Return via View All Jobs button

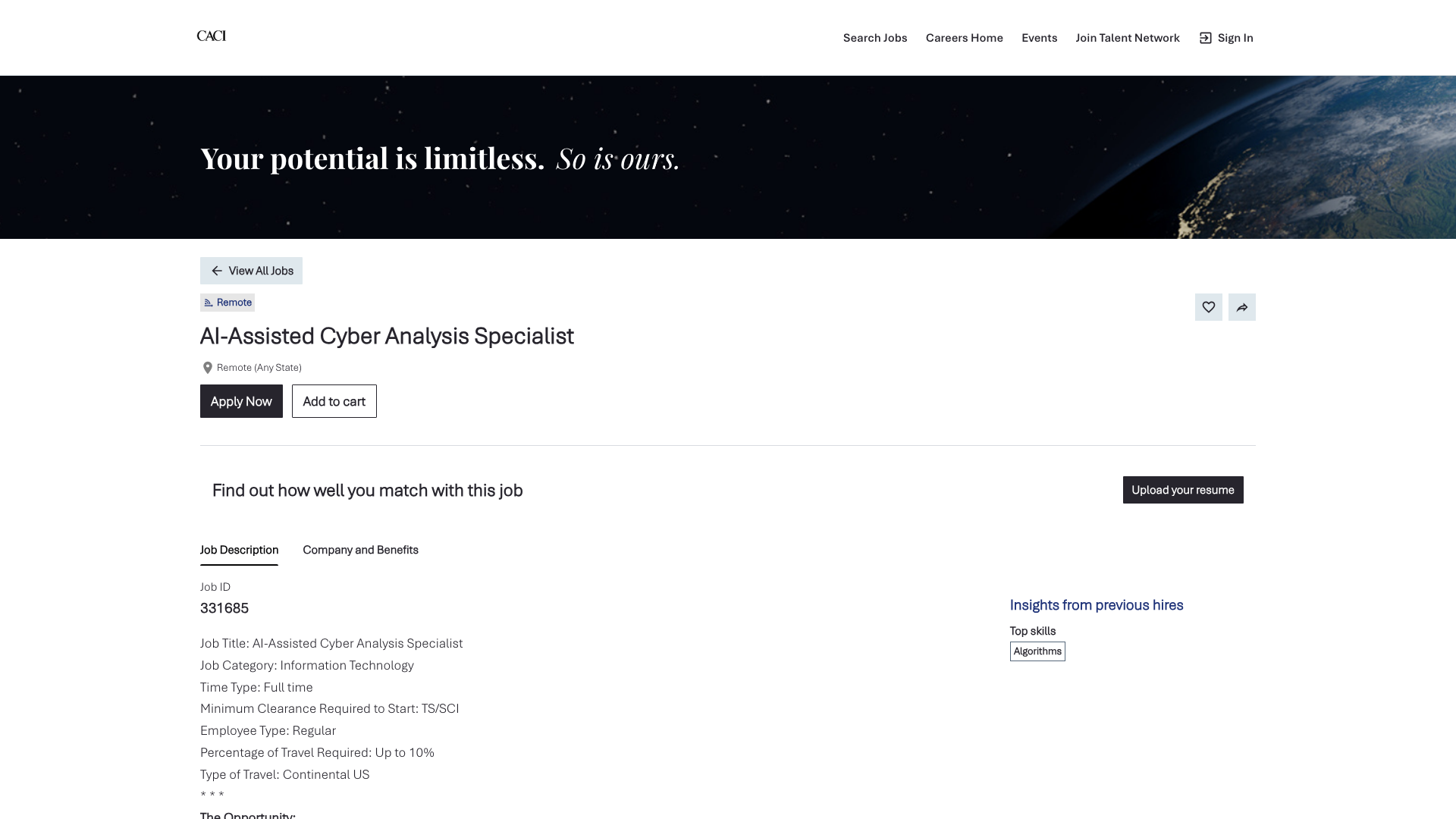251,271
